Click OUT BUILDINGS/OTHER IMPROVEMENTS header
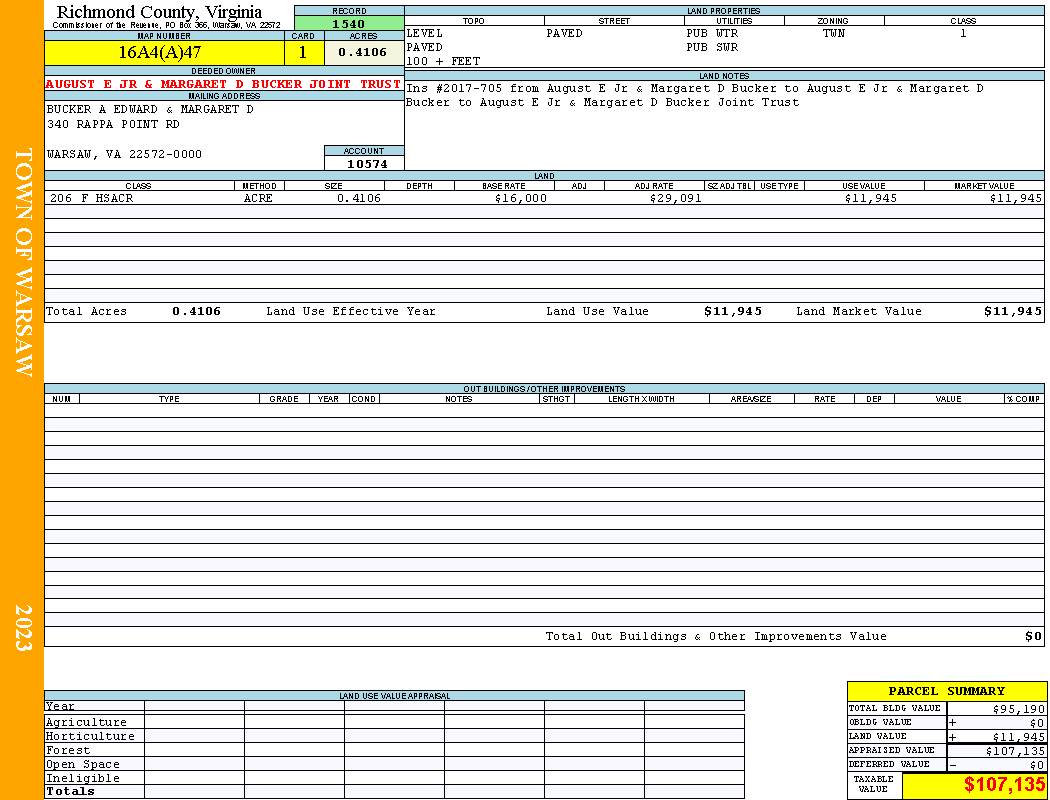The width and height of the screenshot is (1050, 800). click(544, 389)
